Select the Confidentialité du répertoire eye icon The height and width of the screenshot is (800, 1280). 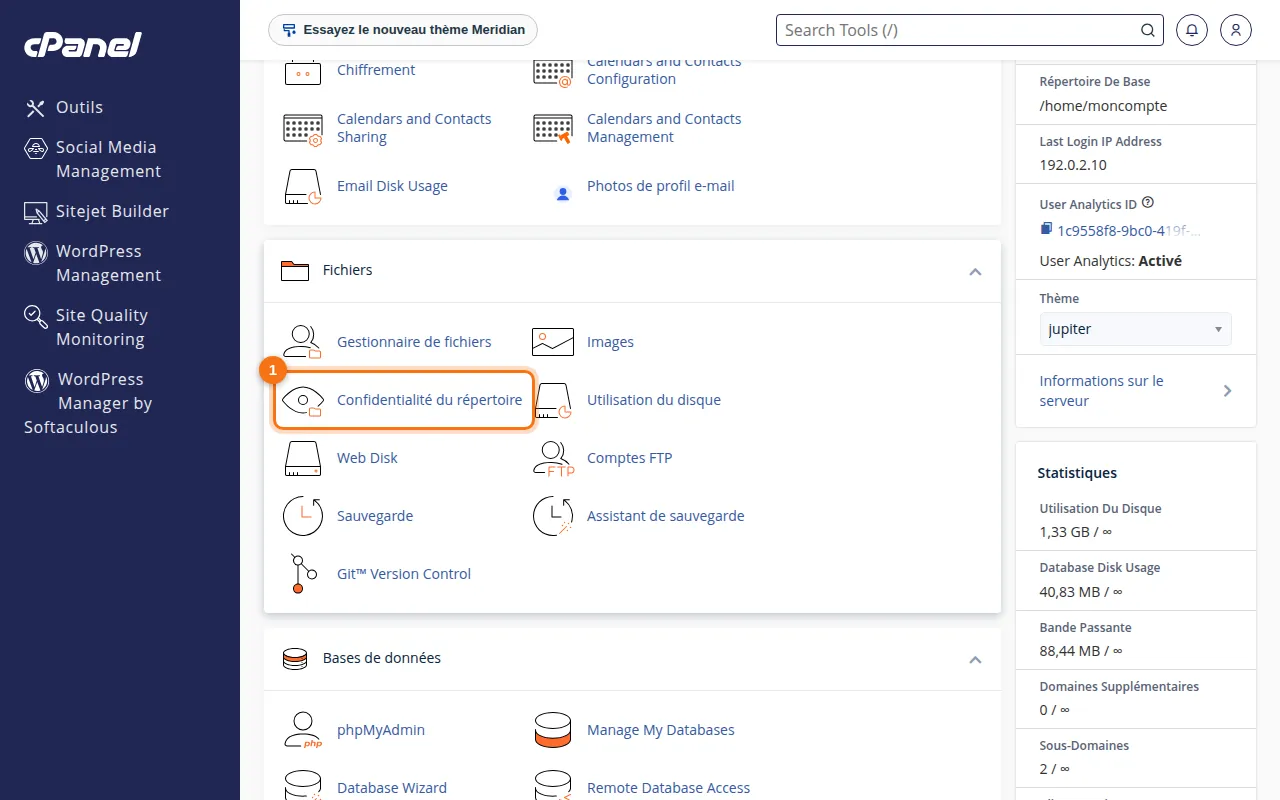[303, 400]
